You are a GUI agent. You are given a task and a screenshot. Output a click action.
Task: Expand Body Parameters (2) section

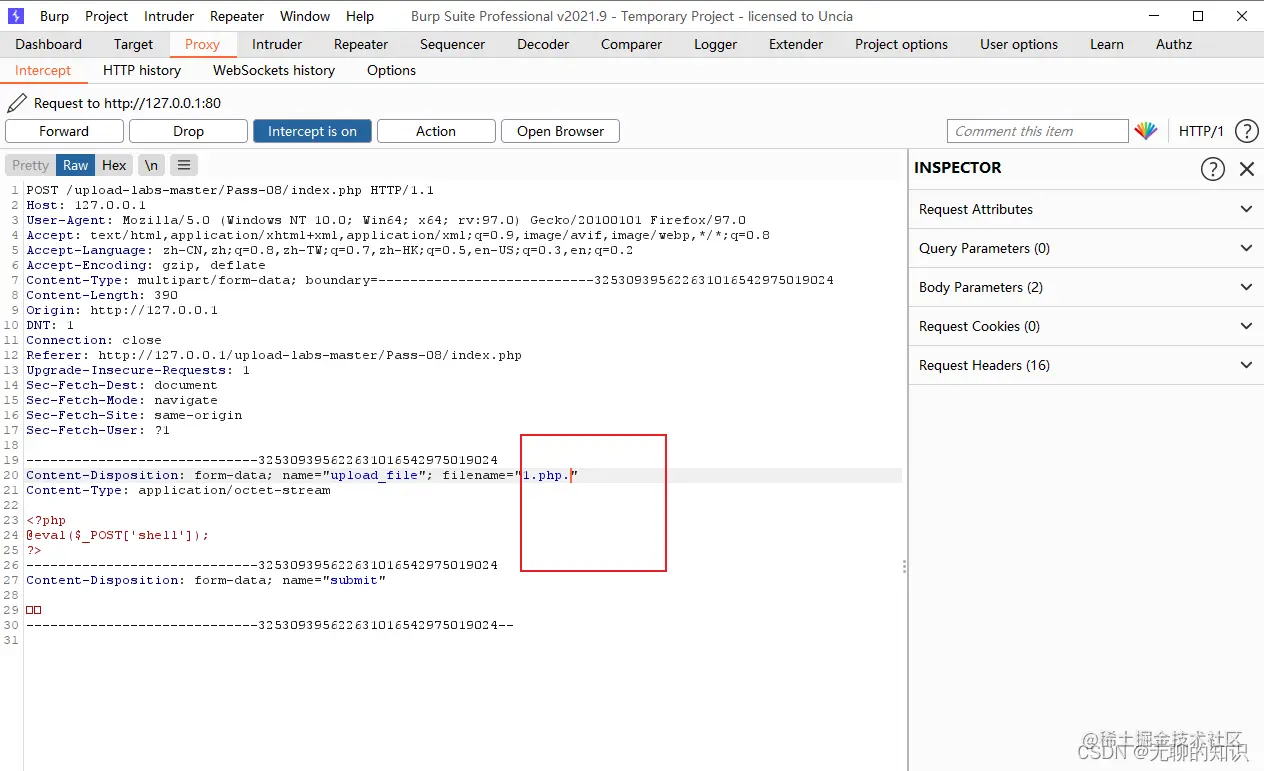[1086, 287]
